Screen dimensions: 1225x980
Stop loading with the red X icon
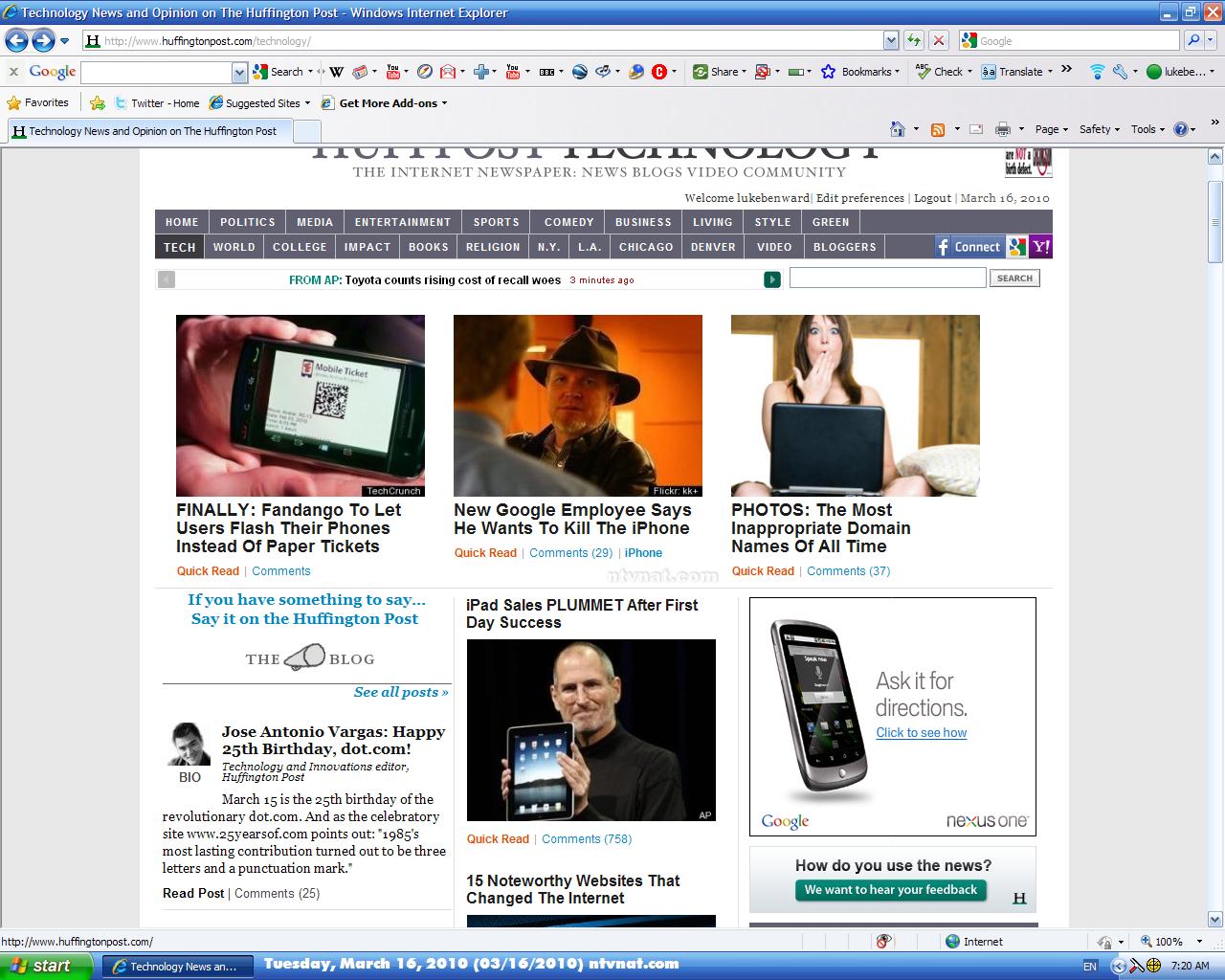[939, 40]
